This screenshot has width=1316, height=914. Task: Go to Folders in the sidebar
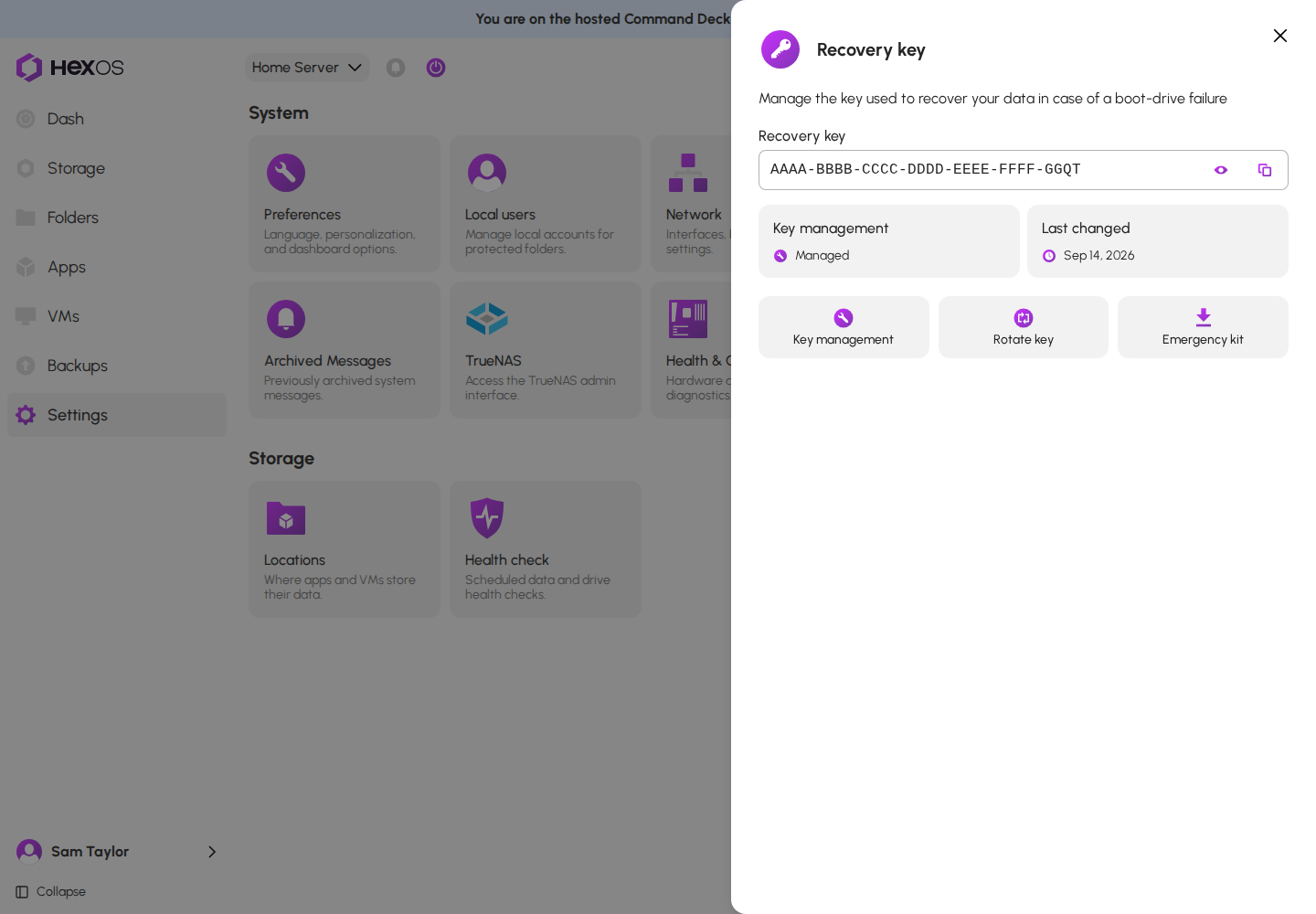coord(117,218)
